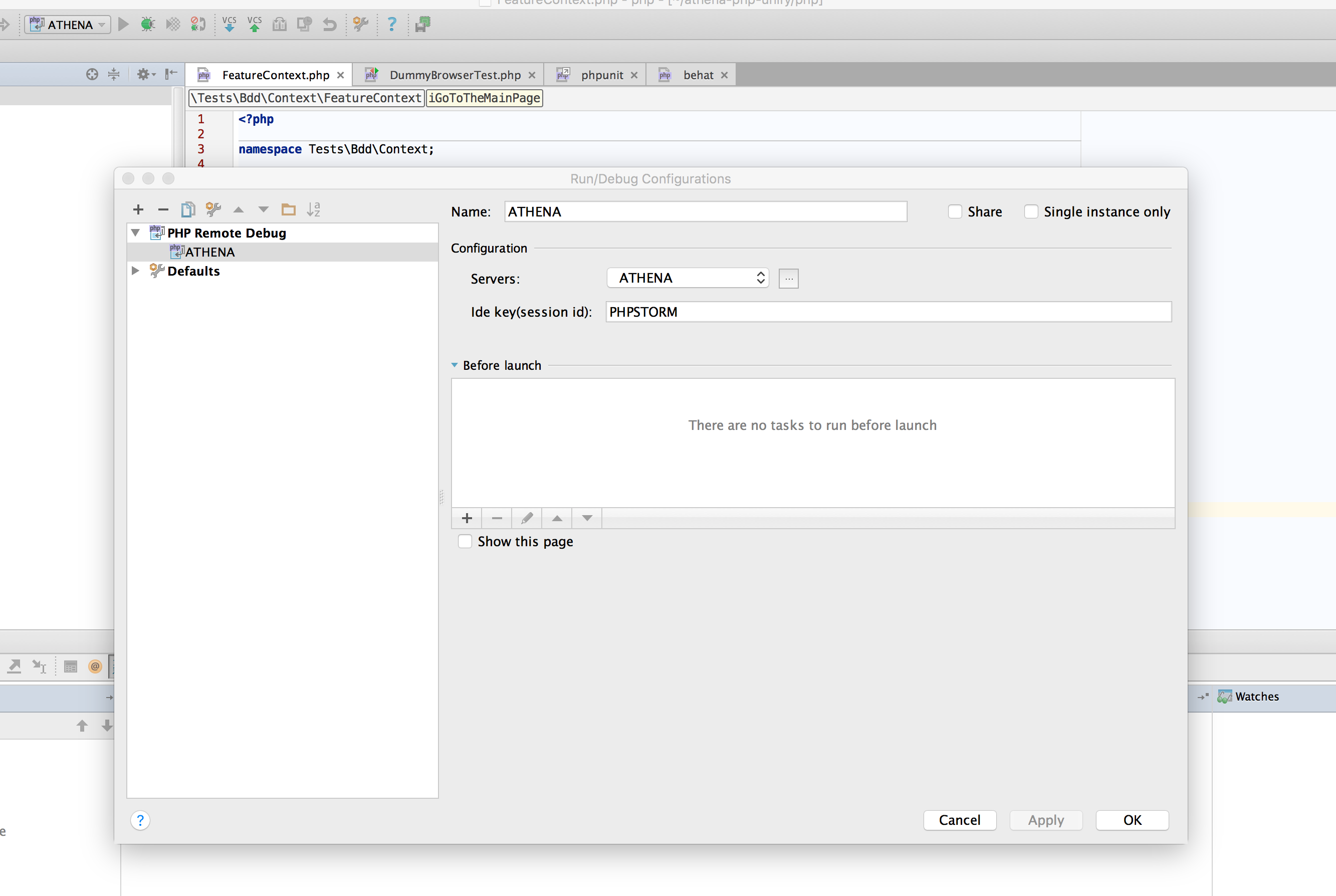The image size is (1336, 896).
Task: Toggle the Show this page checkbox
Action: pyautogui.click(x=465, y=541)
